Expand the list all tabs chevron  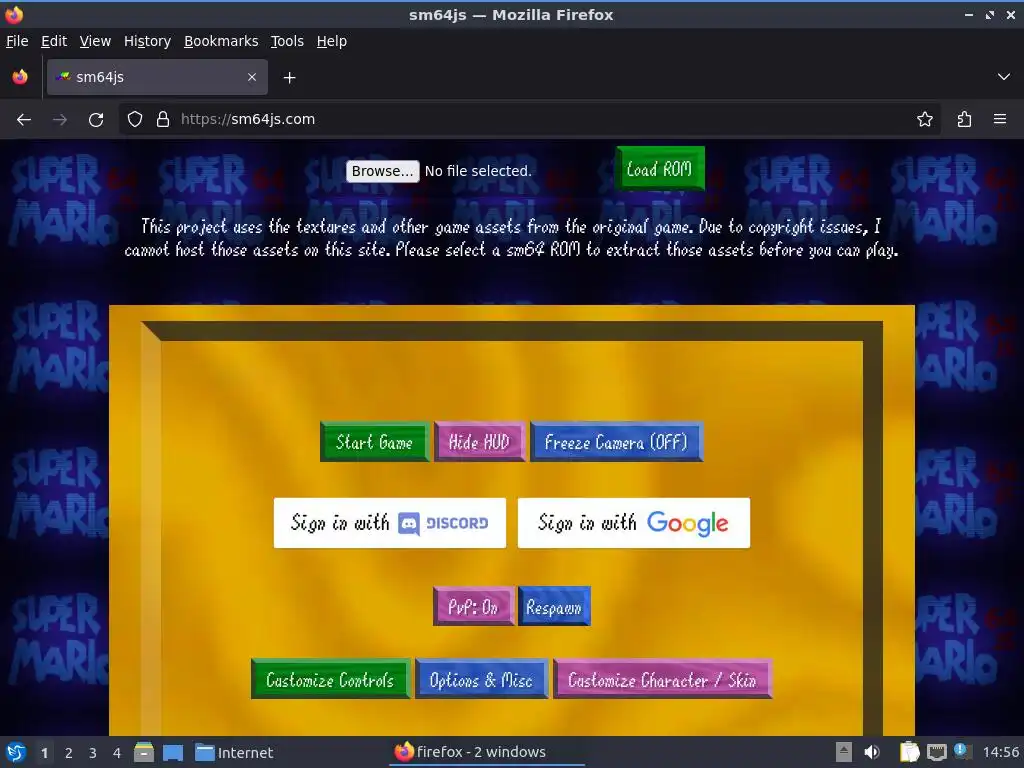click(x=1004, y=77)
